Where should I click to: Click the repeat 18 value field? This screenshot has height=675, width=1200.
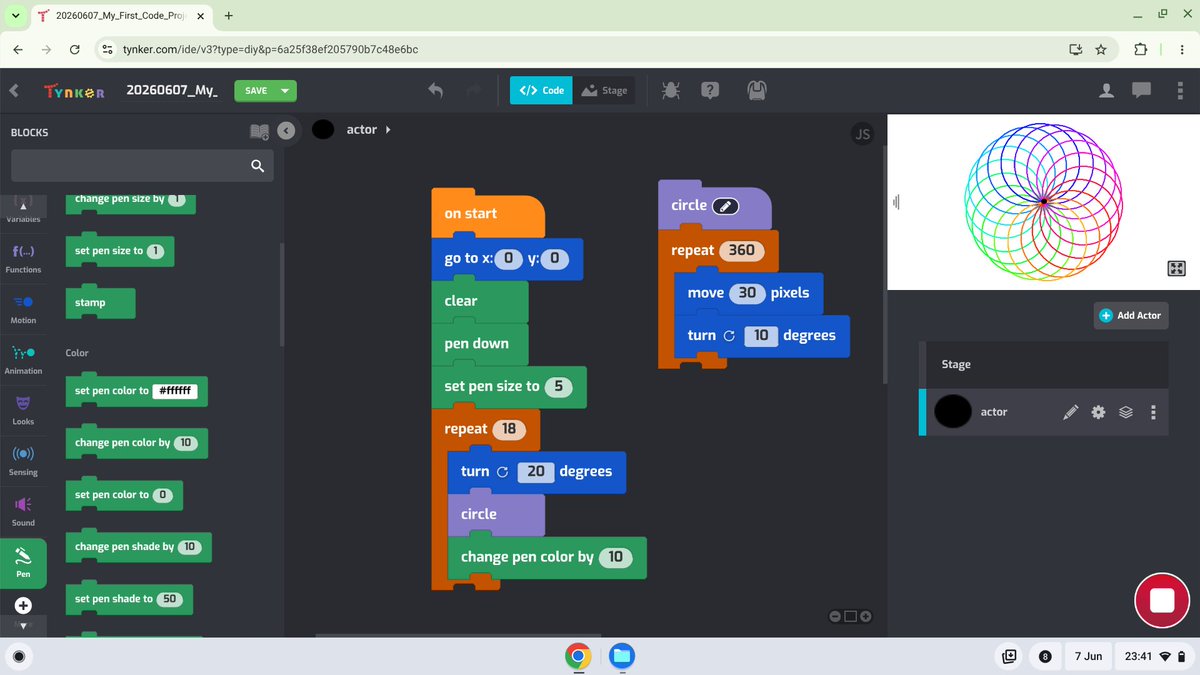pos(509,429)
